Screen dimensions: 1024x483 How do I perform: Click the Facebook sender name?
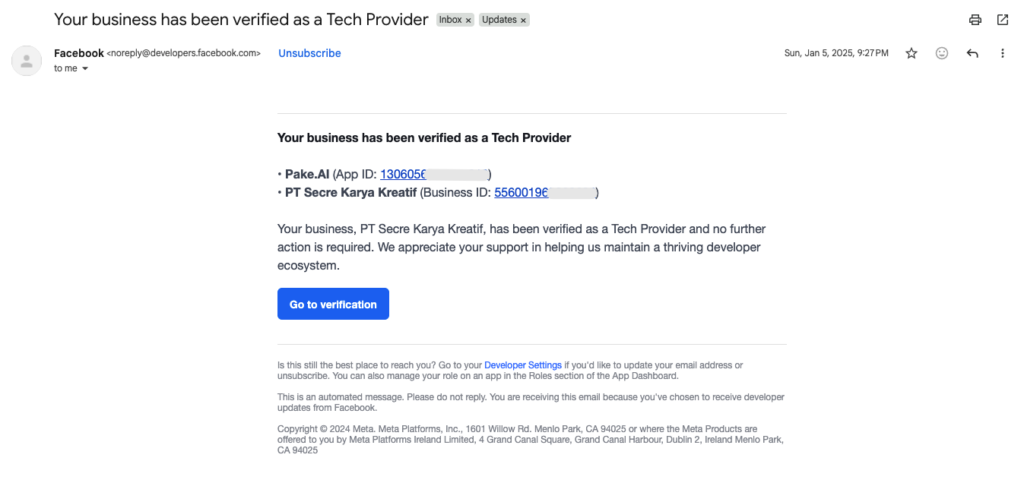[x=78, y=54]
